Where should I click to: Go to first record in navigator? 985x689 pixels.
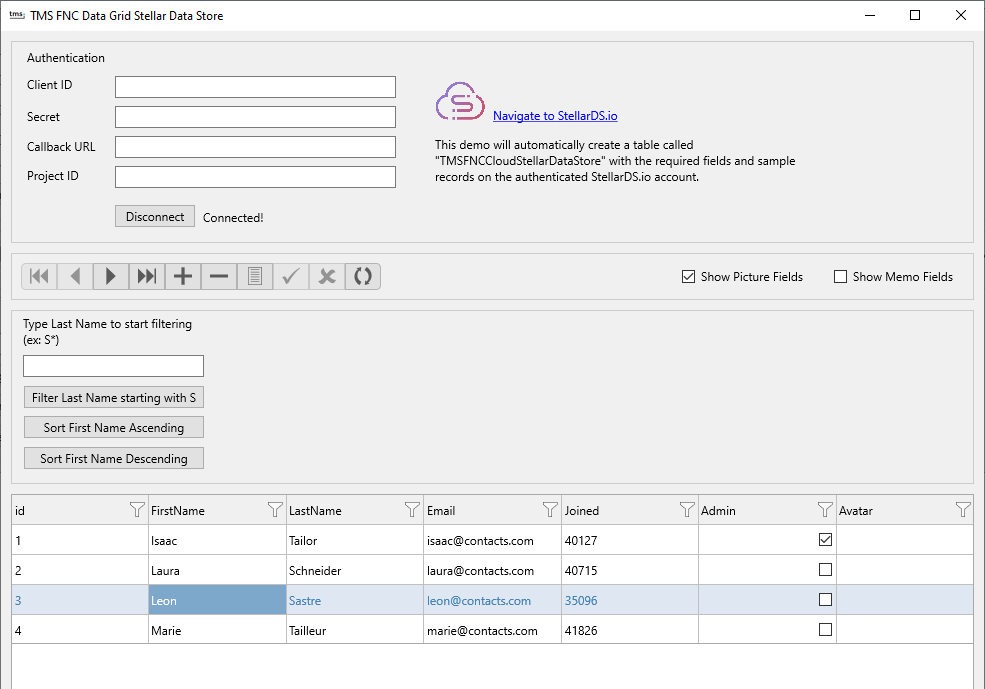click(40, 276)
